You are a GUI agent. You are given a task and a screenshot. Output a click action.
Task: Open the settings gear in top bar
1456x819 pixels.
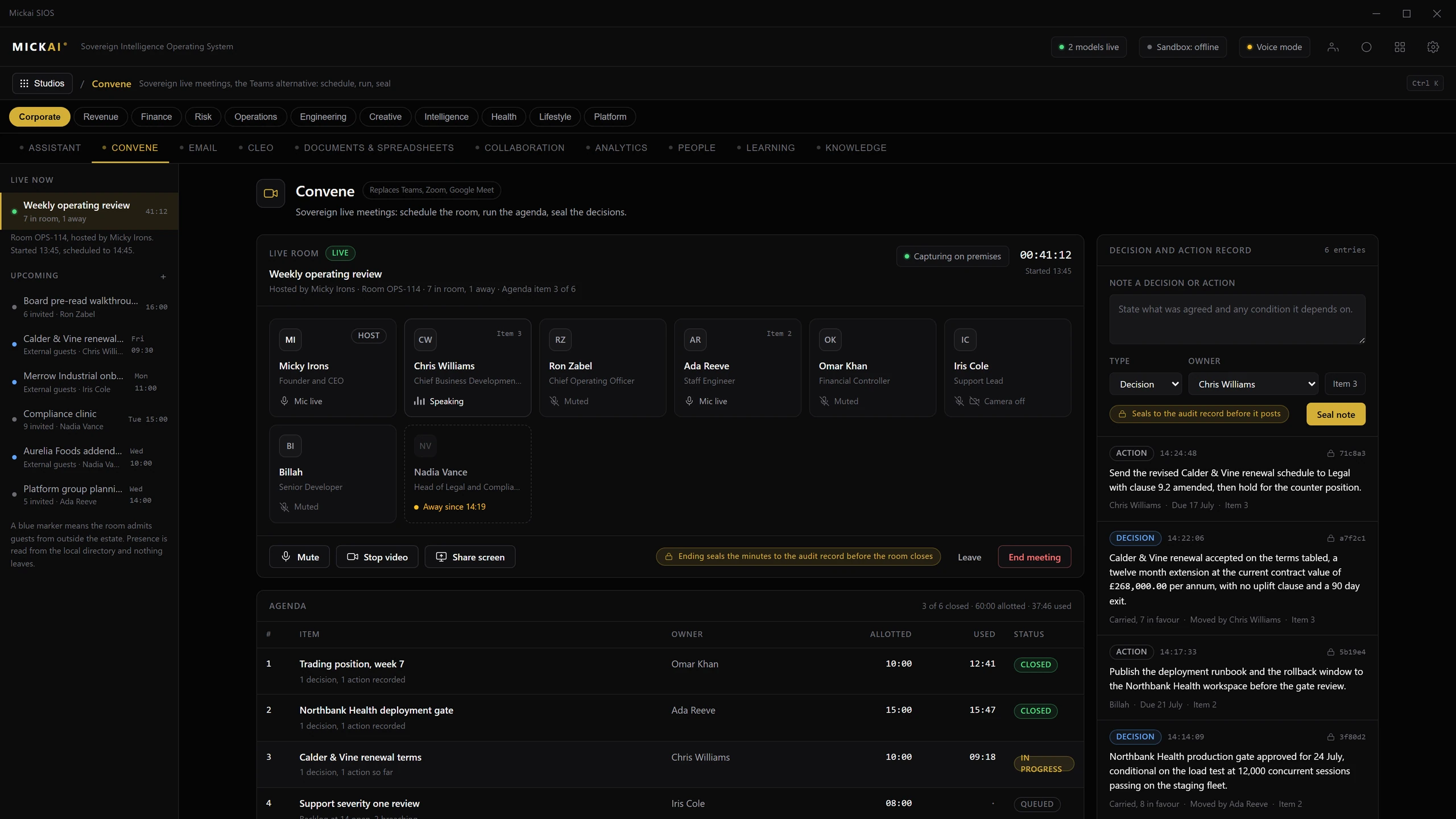1433,47
